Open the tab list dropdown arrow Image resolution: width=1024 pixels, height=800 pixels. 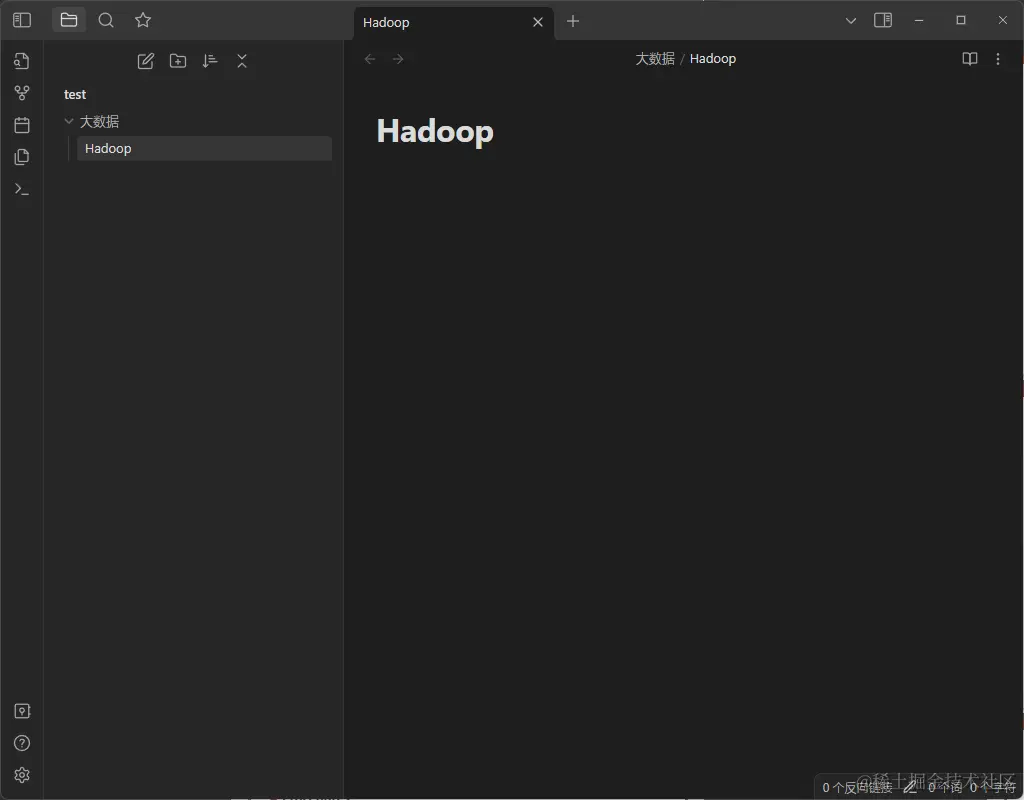(x=850, y=21)
